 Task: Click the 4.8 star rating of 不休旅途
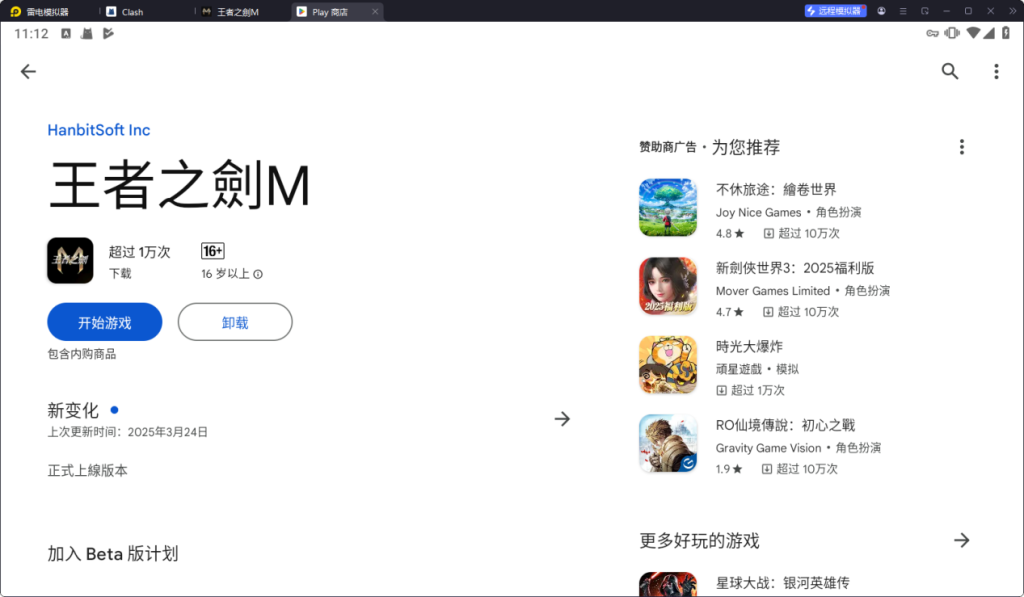point(729,233)
